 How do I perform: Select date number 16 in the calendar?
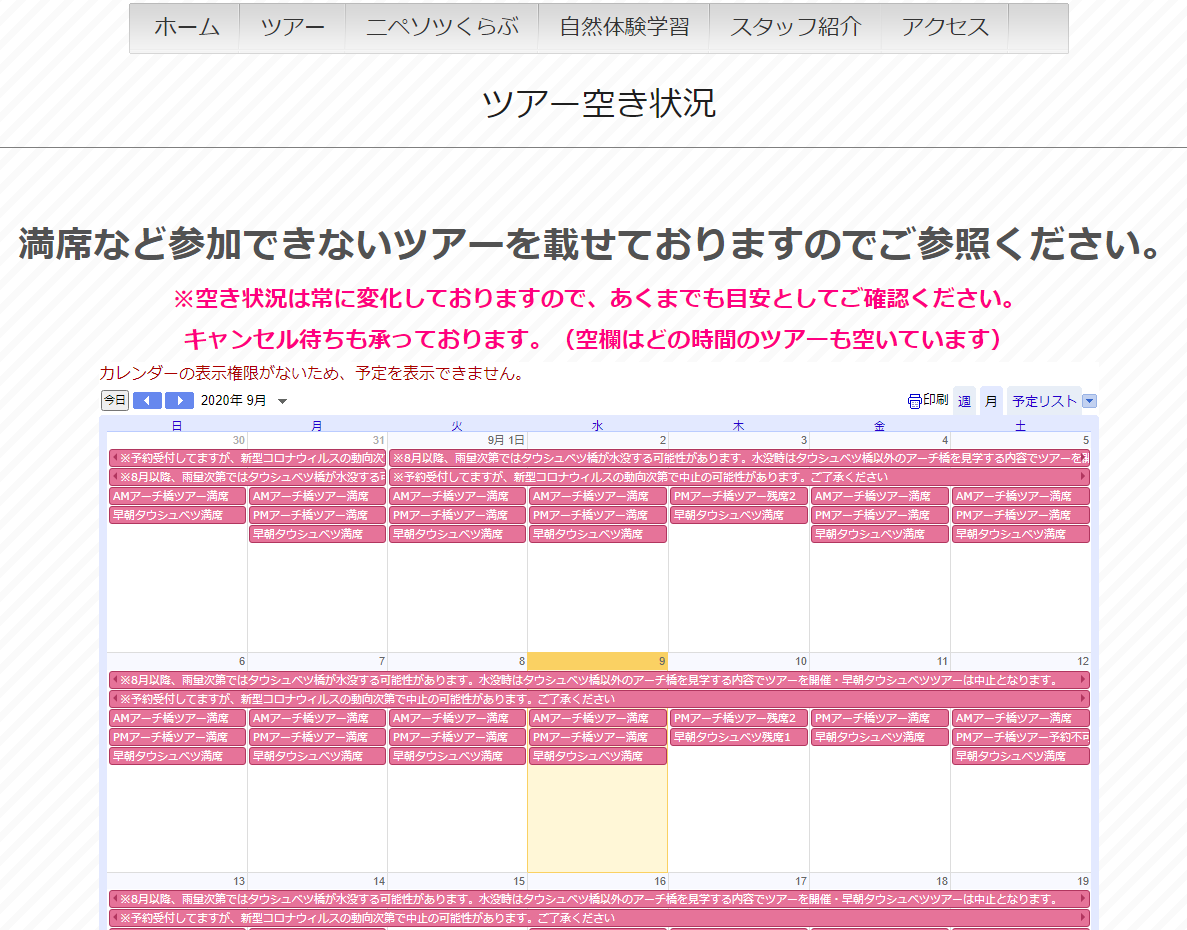(660, 881)
